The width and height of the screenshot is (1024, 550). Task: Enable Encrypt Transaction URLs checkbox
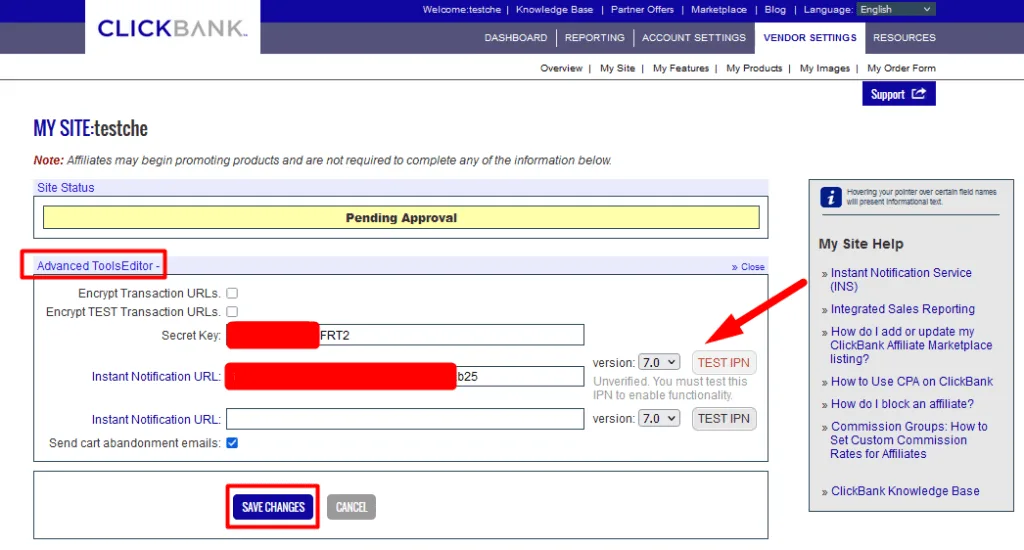(232, 293)
